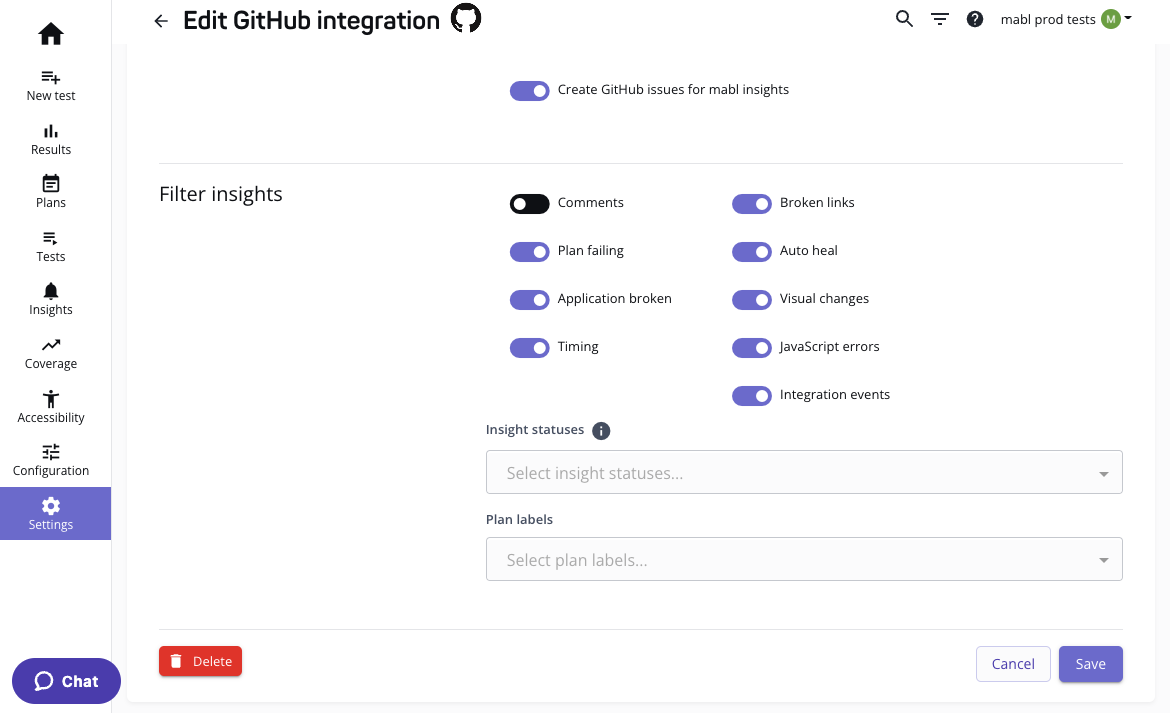Delete the GitHub integration
The height and width of the screenshot is (713, 1170).
click(200, 661)
